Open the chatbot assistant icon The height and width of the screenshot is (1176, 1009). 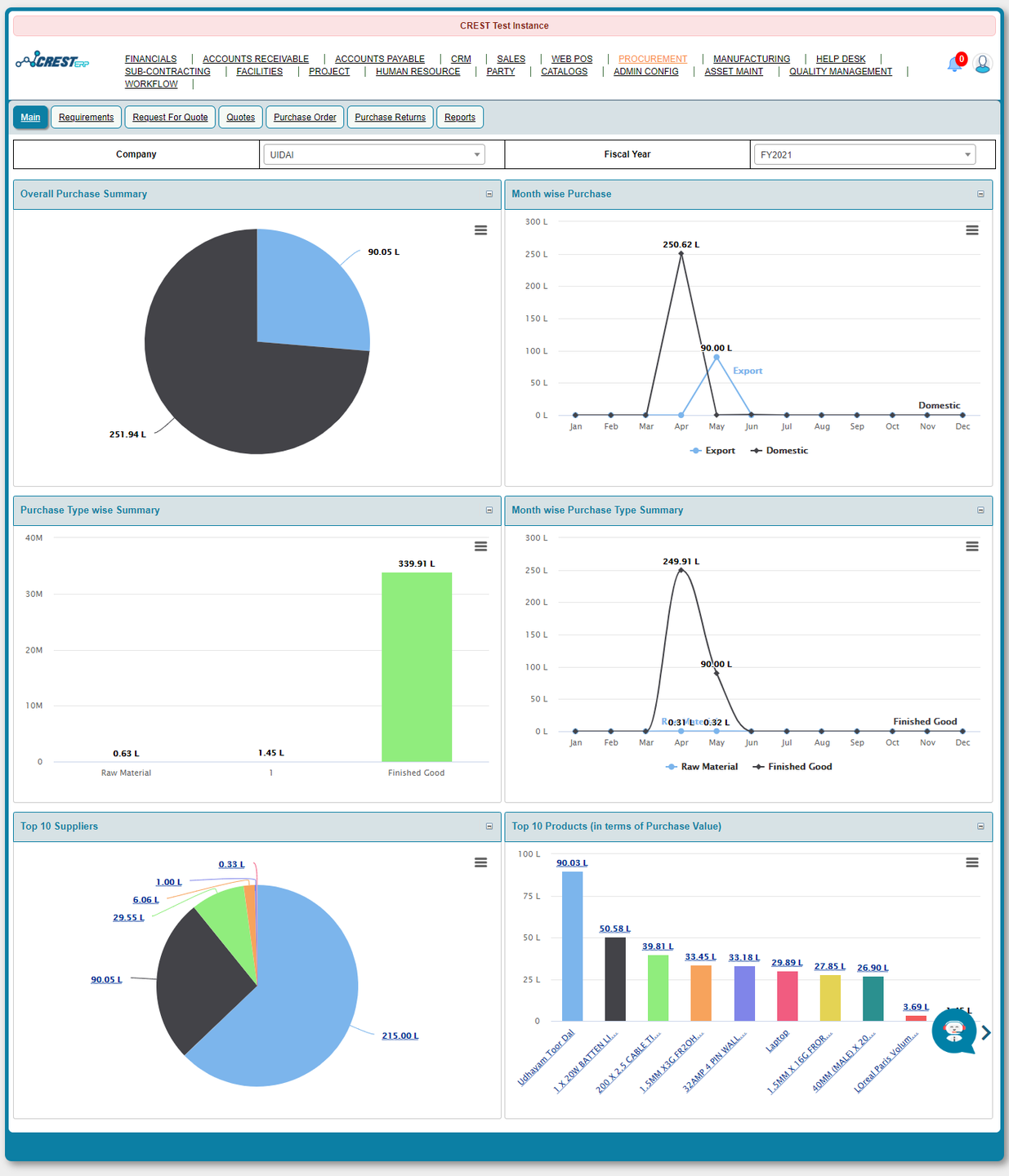[953, 1031]
